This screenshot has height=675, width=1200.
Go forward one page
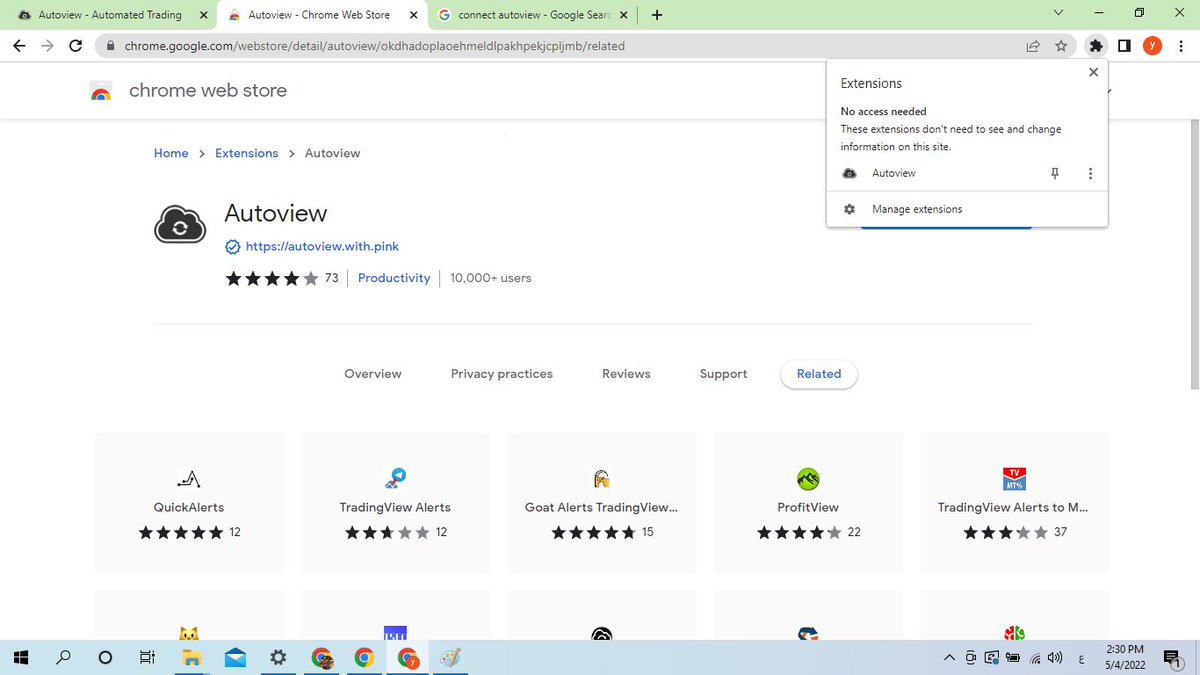(x=47, y=45)
